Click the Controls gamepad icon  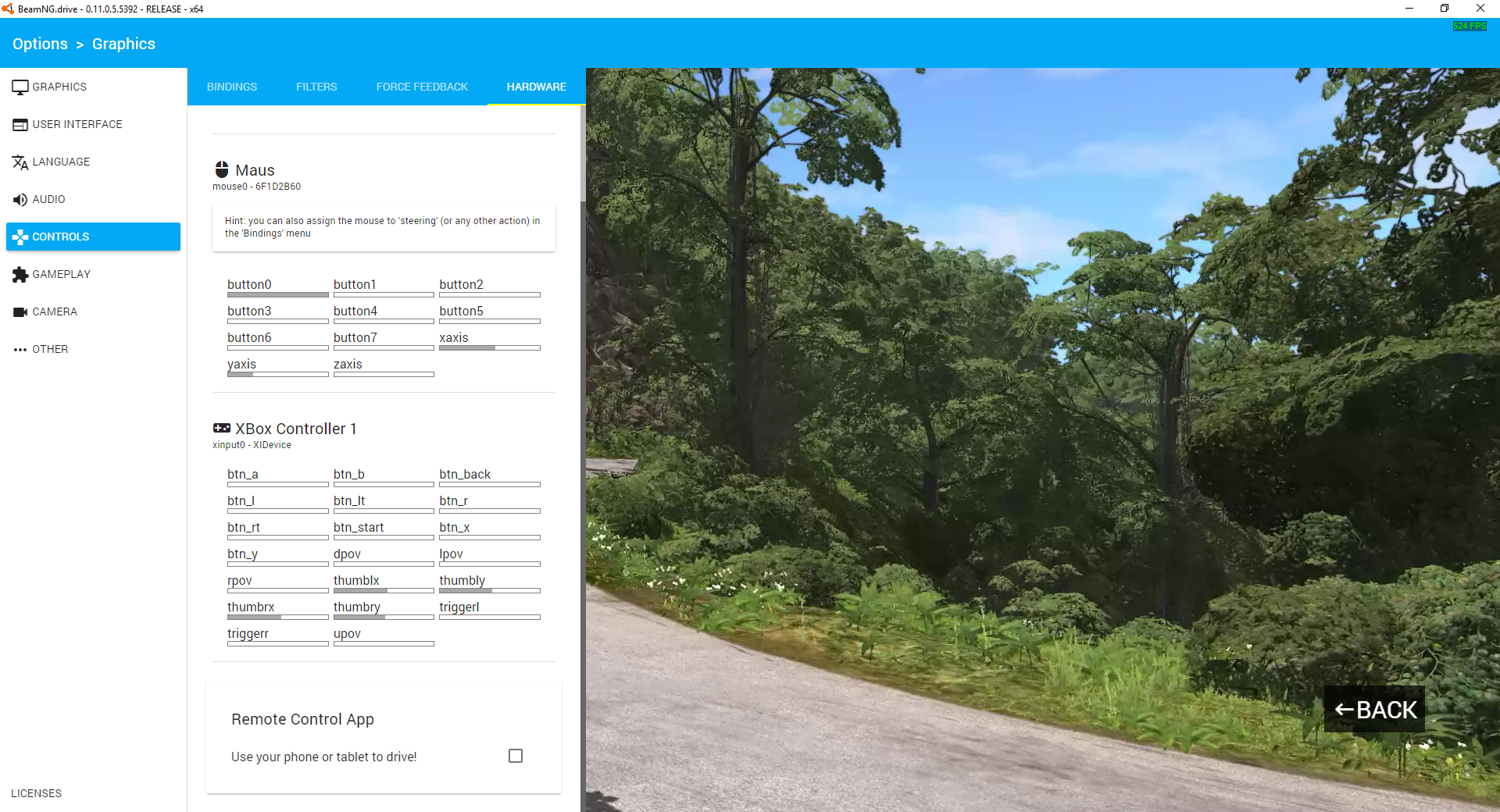tap(20, 237)
